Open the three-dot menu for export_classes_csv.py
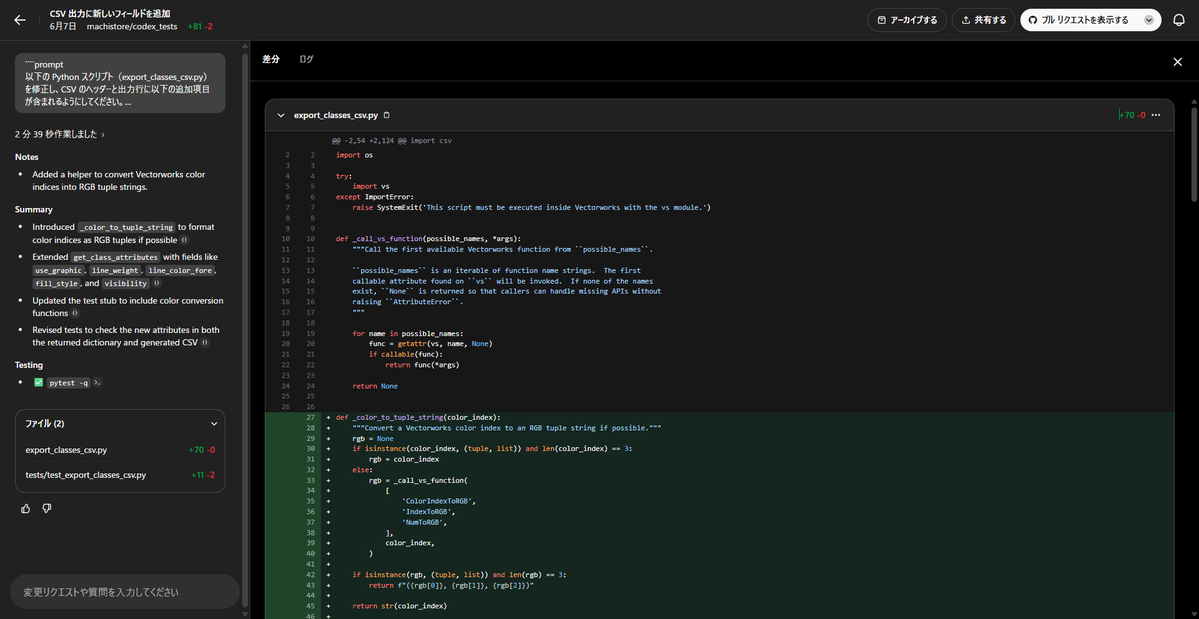Screen dimensions: 1199x619 [x=1156, y=115]
